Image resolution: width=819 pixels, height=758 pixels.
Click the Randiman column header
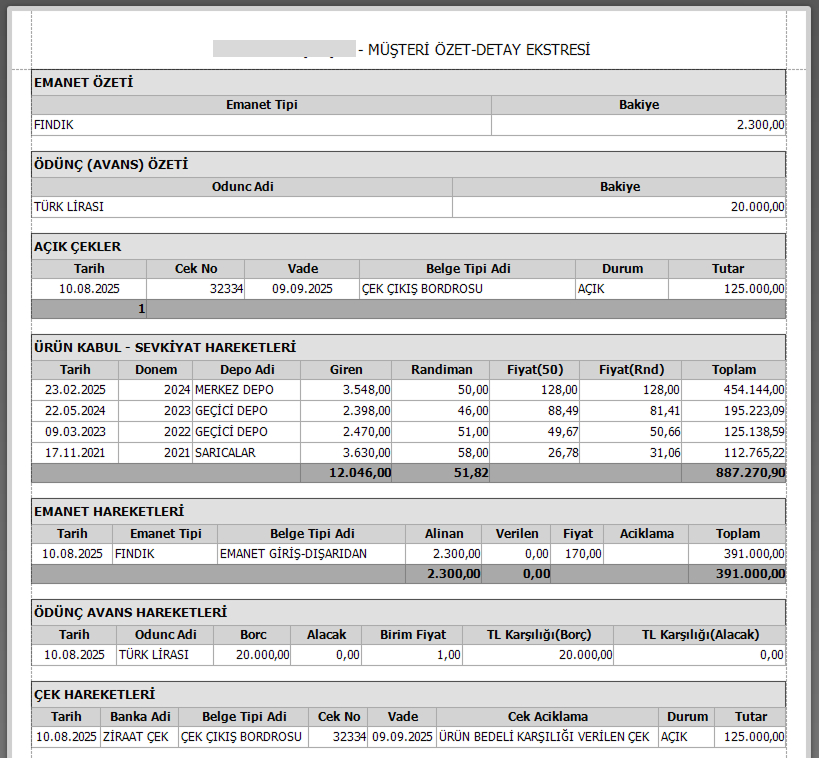(441, 369)
